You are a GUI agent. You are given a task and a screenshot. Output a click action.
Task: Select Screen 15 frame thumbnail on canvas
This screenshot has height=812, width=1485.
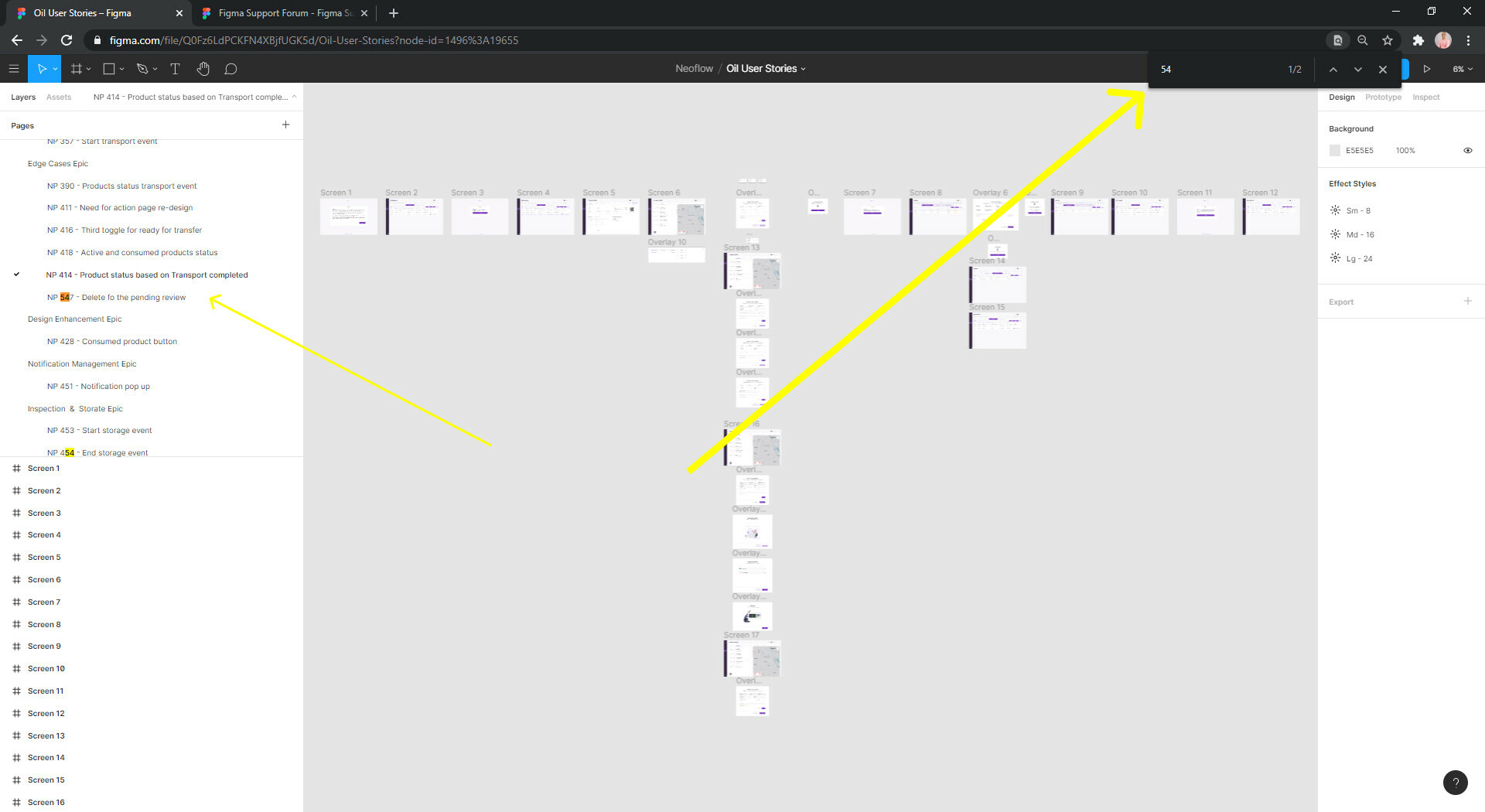coord(998,330)
